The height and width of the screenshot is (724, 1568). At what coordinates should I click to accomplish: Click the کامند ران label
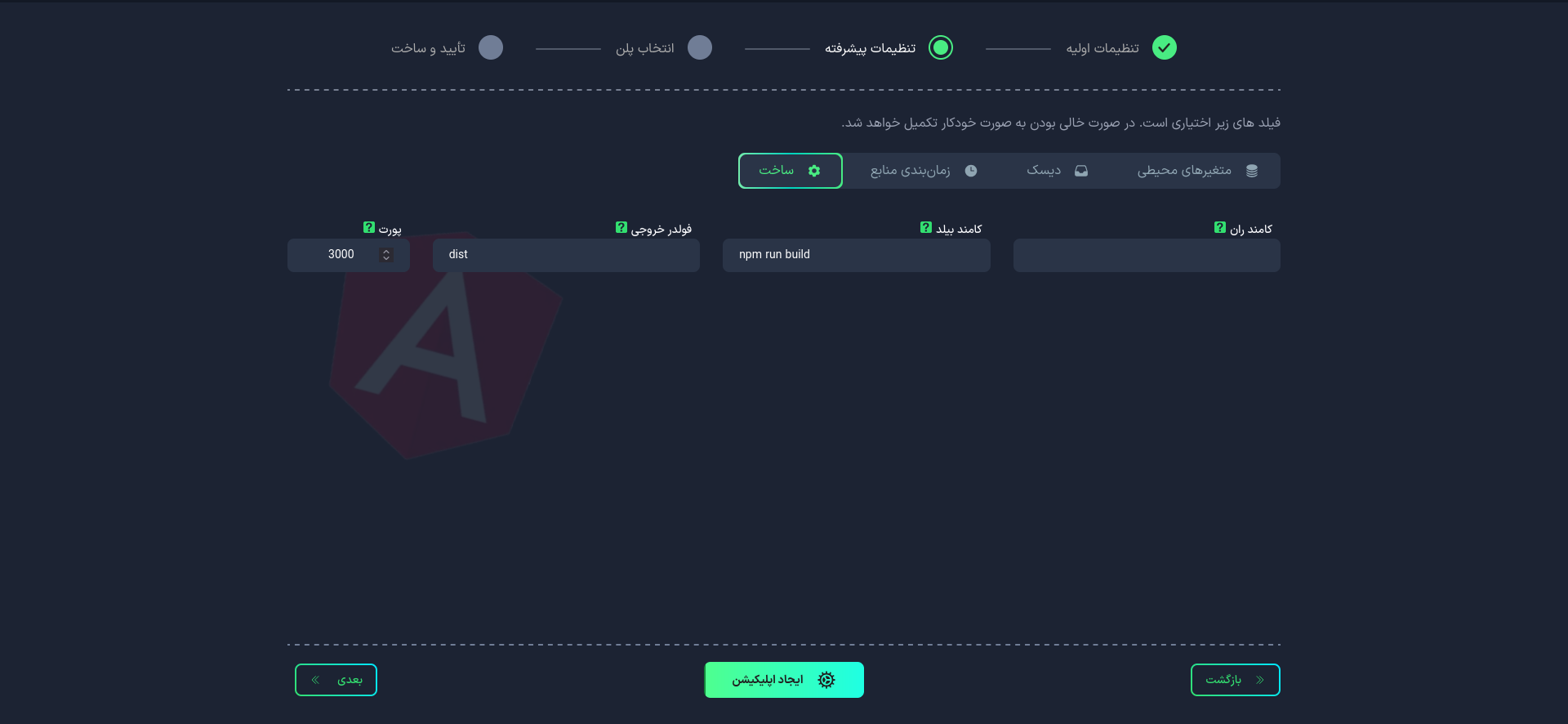[x=1251, y=229]
